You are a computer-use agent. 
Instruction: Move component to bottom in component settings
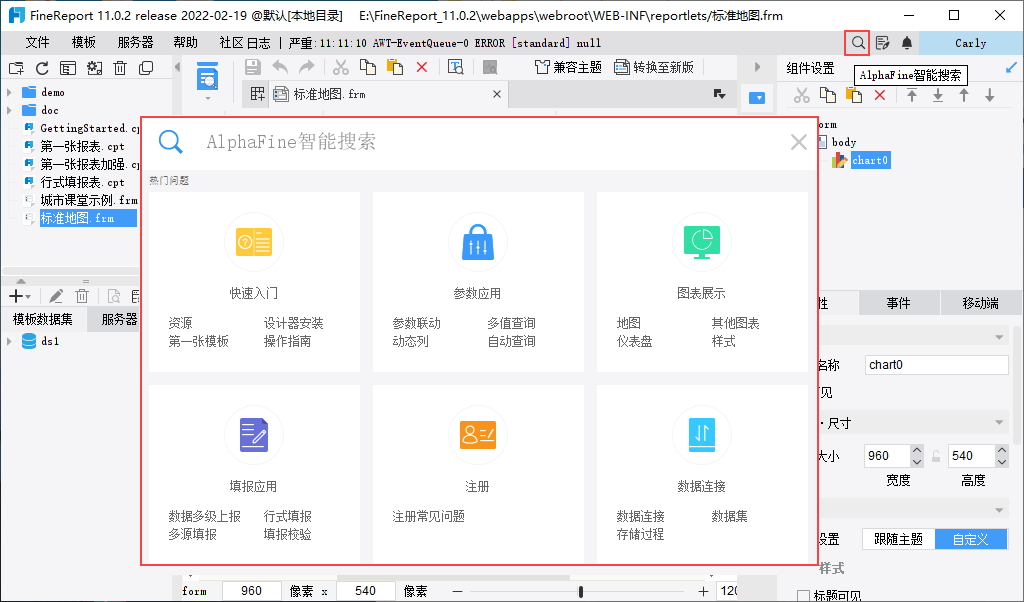[x=938, y=95]
